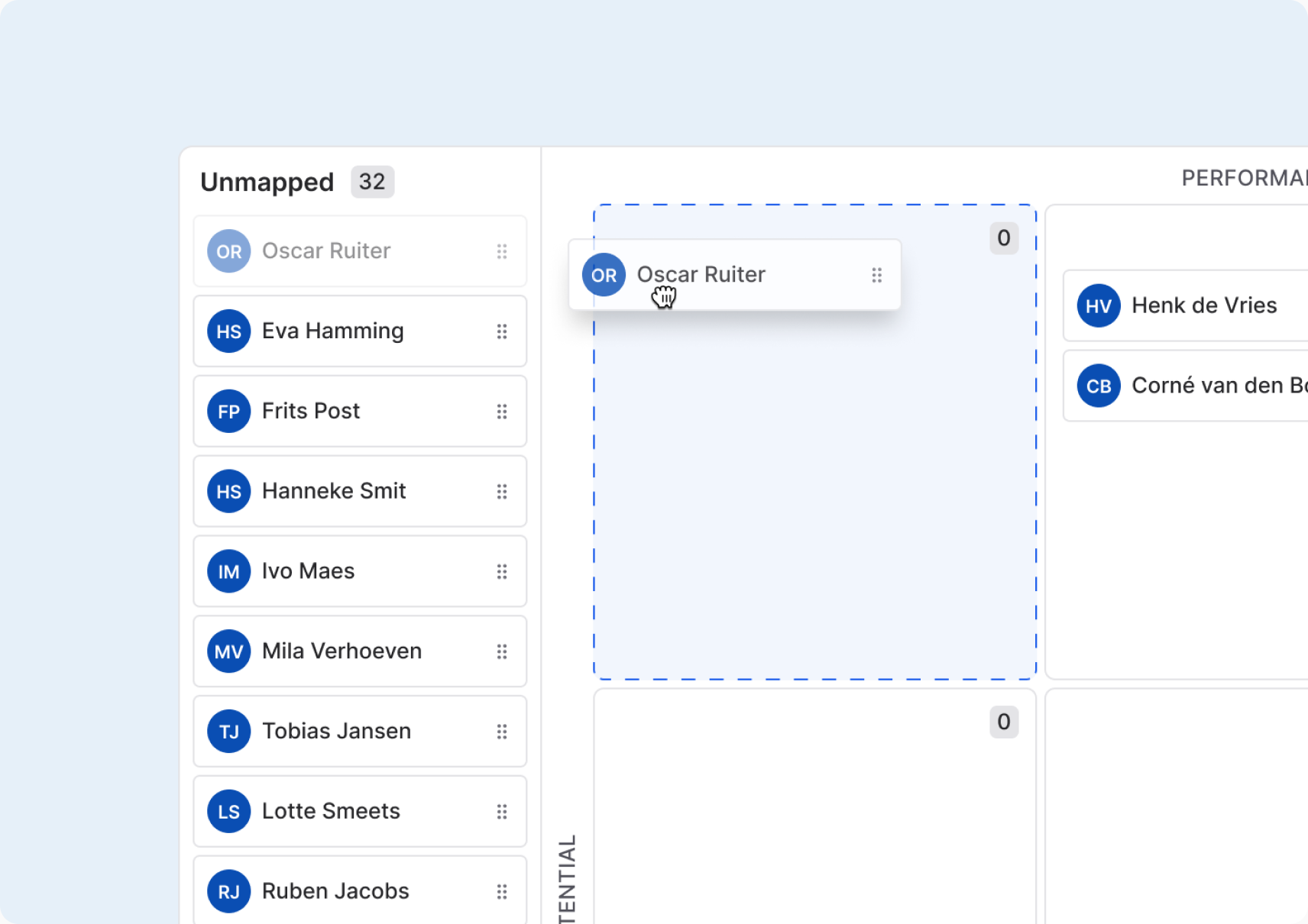Click the Unmapped panel heading

[267, 183]
